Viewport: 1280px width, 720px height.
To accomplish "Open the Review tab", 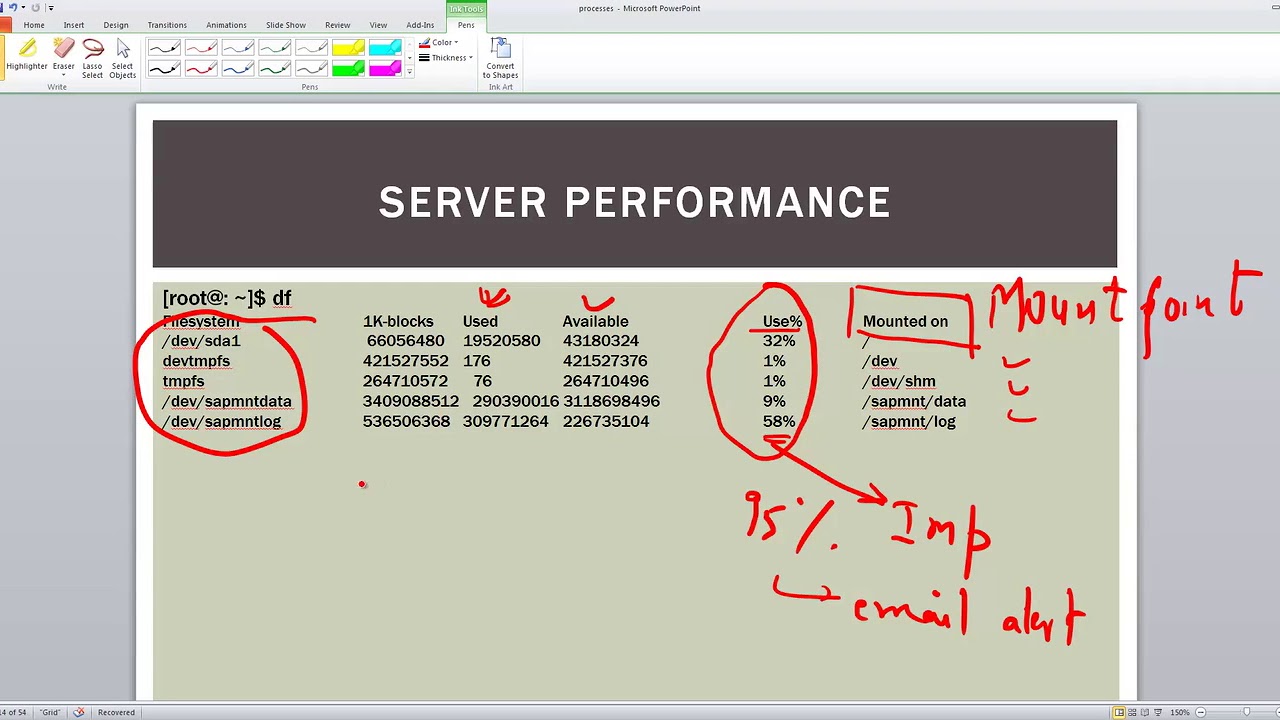I will click(338, 25).
